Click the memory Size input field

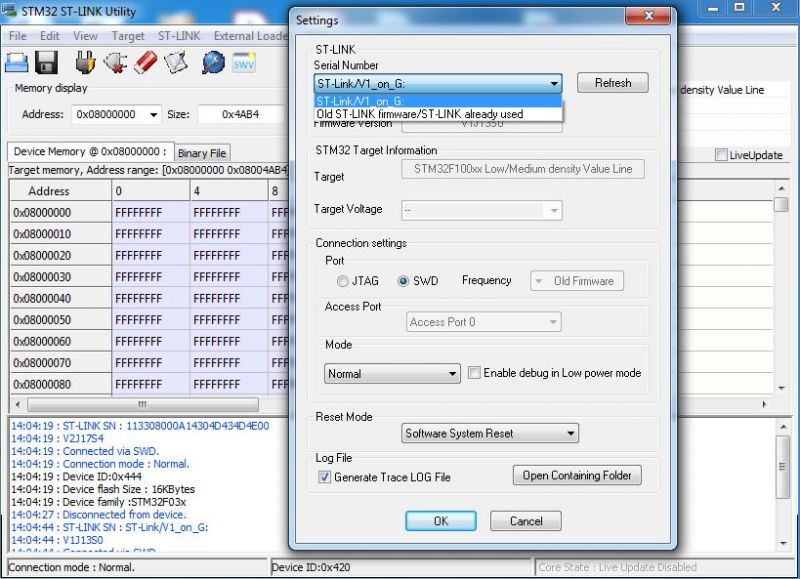click(240, 114)
